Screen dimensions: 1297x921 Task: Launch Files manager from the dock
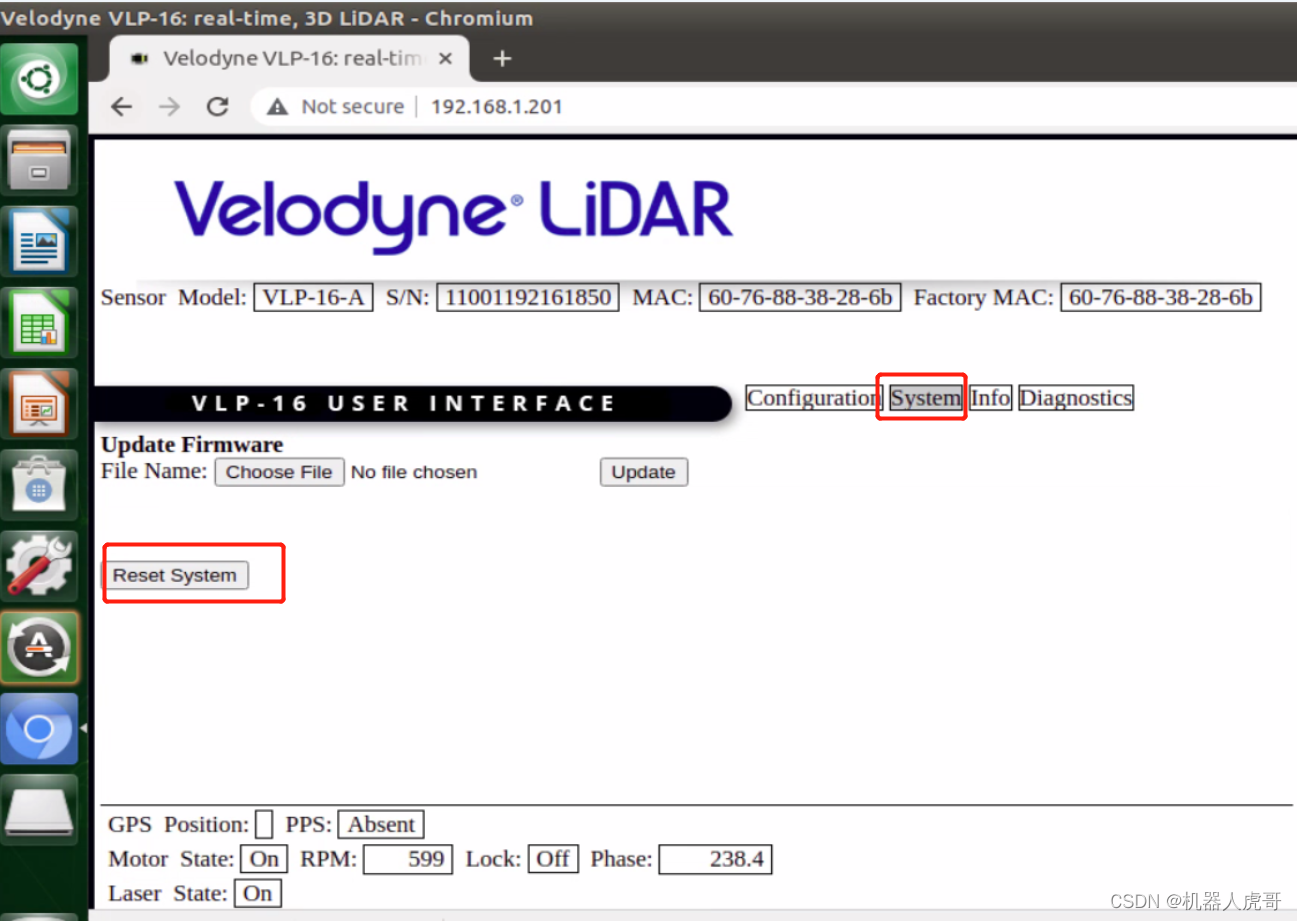tap(39, 159)
